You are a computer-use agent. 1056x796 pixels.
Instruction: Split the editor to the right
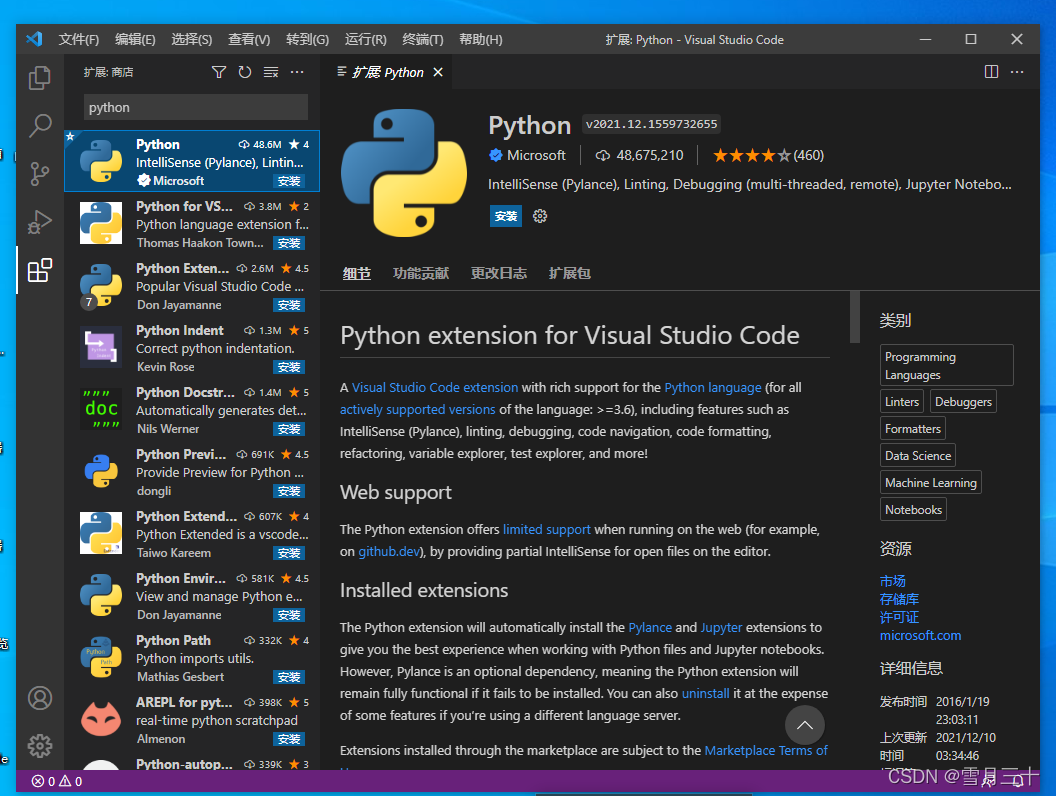click(x=991, y=71)
